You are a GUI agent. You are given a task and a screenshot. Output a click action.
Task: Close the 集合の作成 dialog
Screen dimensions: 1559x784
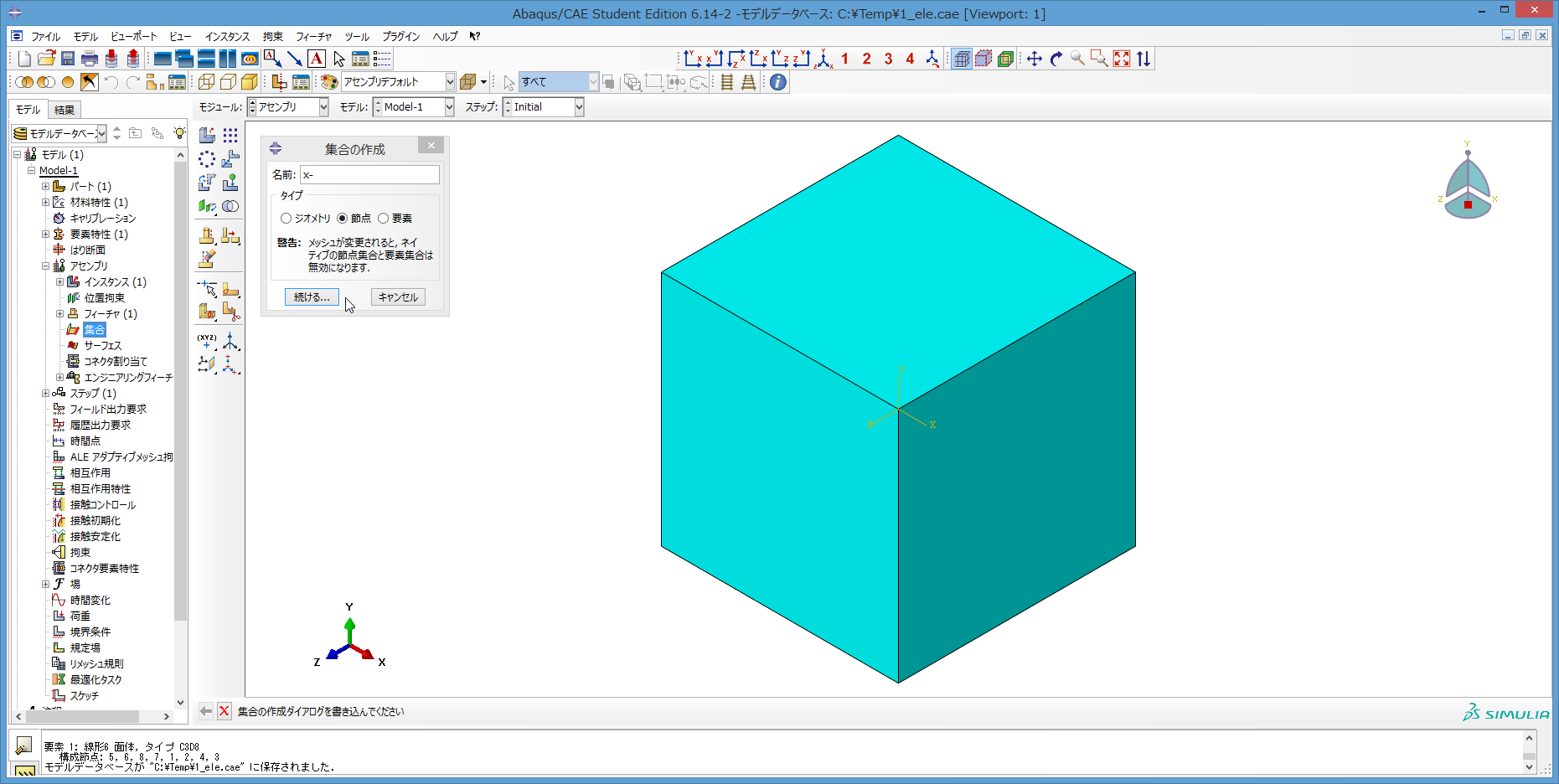click(x=431, y=146)
